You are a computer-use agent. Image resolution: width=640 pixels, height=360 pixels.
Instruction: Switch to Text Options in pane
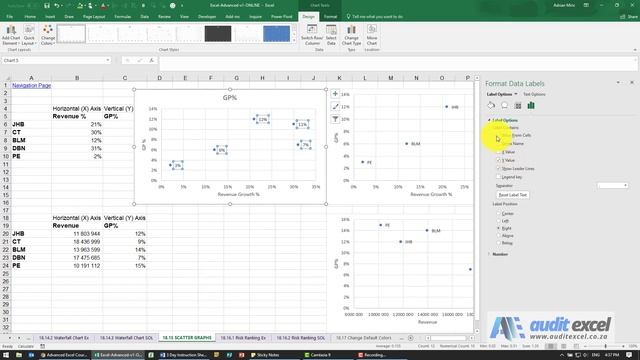pos(534,94)
